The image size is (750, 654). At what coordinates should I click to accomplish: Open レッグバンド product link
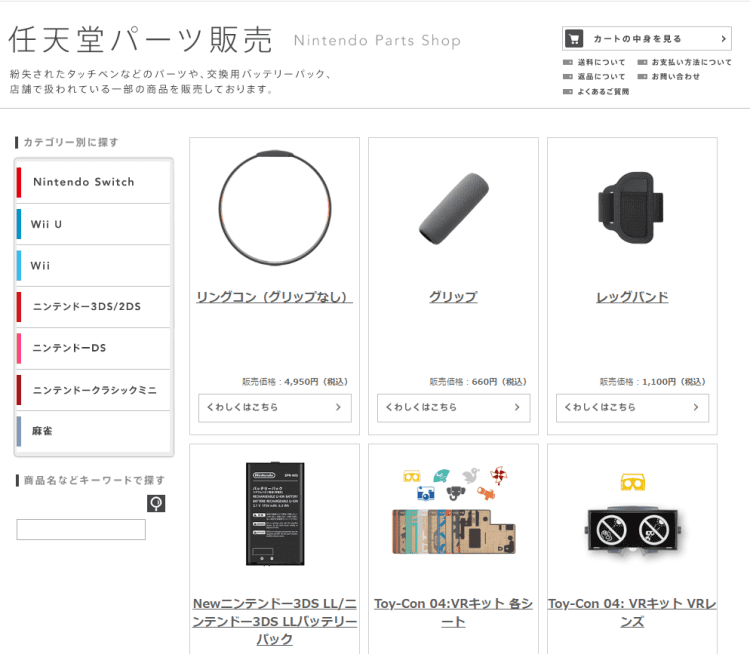(x=632, y=297)
